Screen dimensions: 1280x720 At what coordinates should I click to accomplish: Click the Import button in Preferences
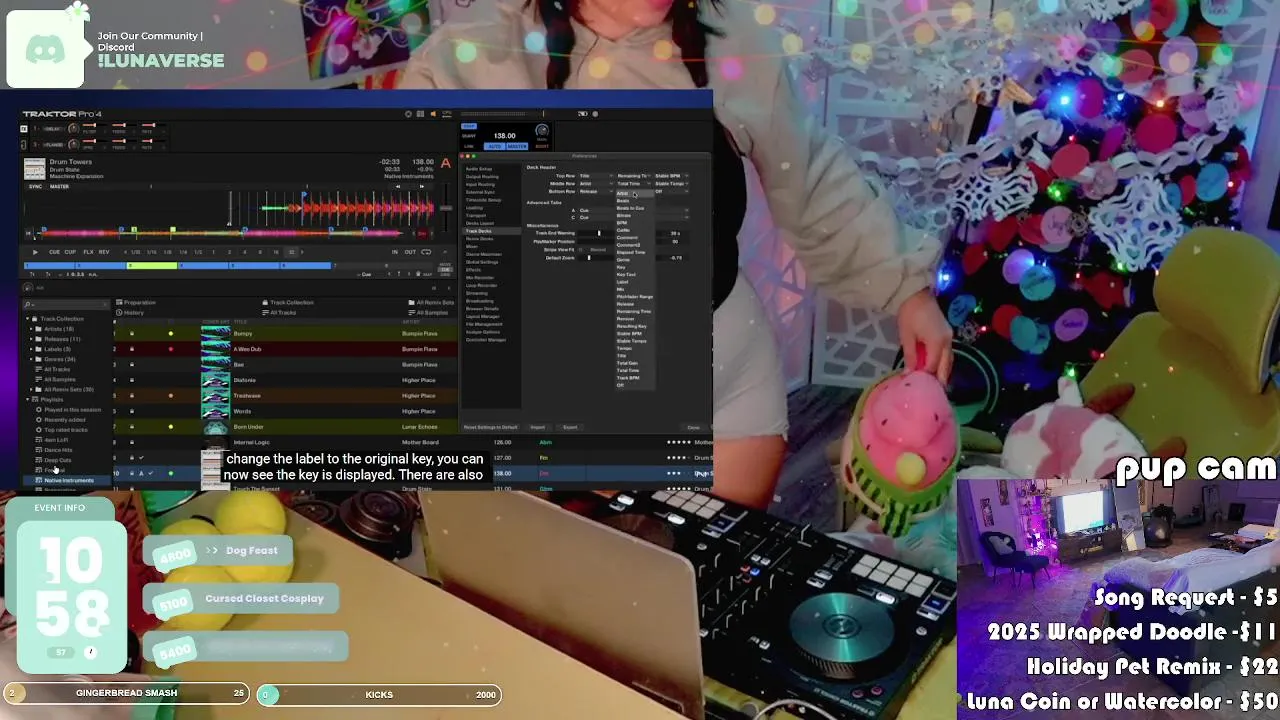click(x=538, y=427)
